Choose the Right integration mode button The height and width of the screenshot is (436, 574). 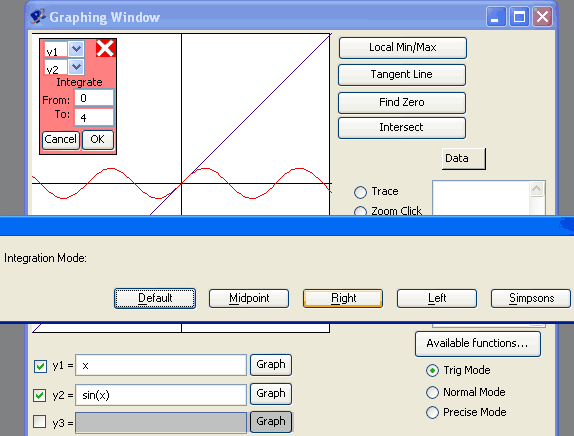pyautogui.click(x=343, y=298)
